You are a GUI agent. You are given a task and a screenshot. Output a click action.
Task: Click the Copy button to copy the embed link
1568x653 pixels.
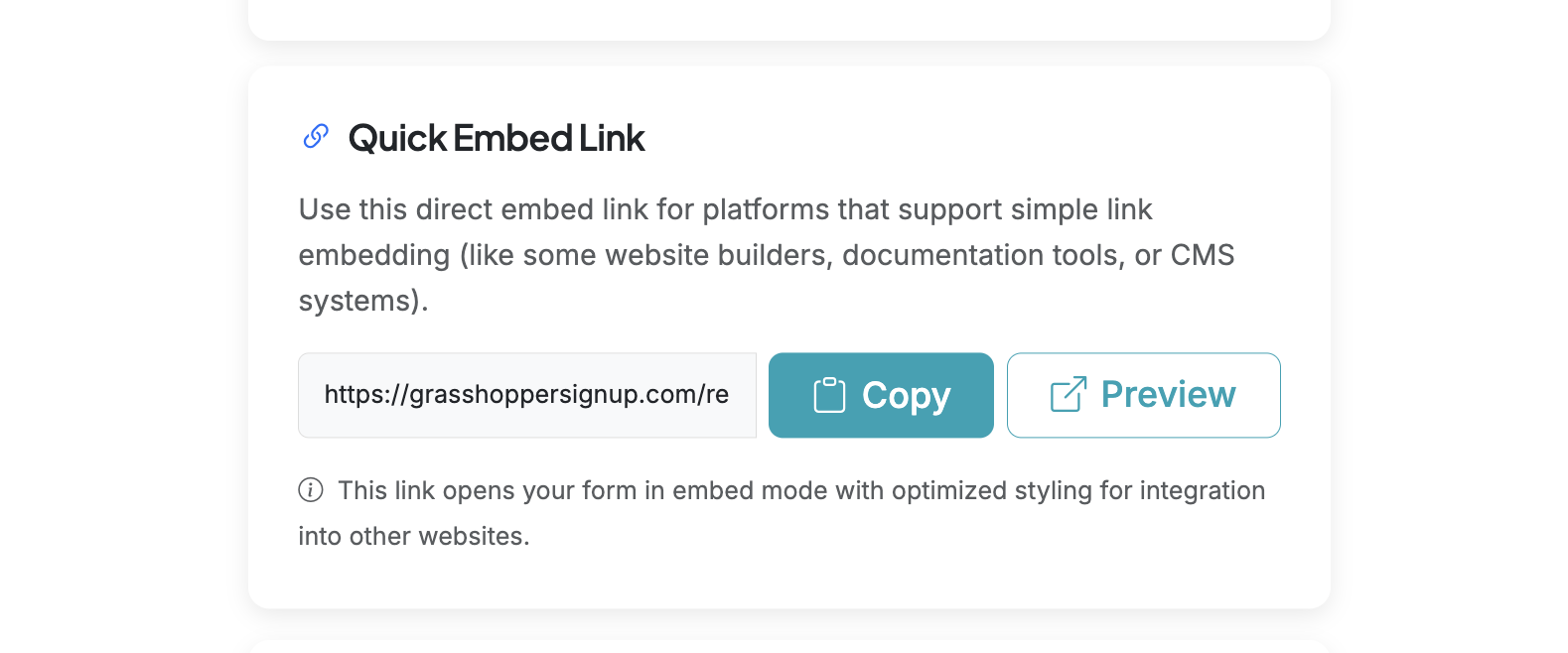pos(880,394)
